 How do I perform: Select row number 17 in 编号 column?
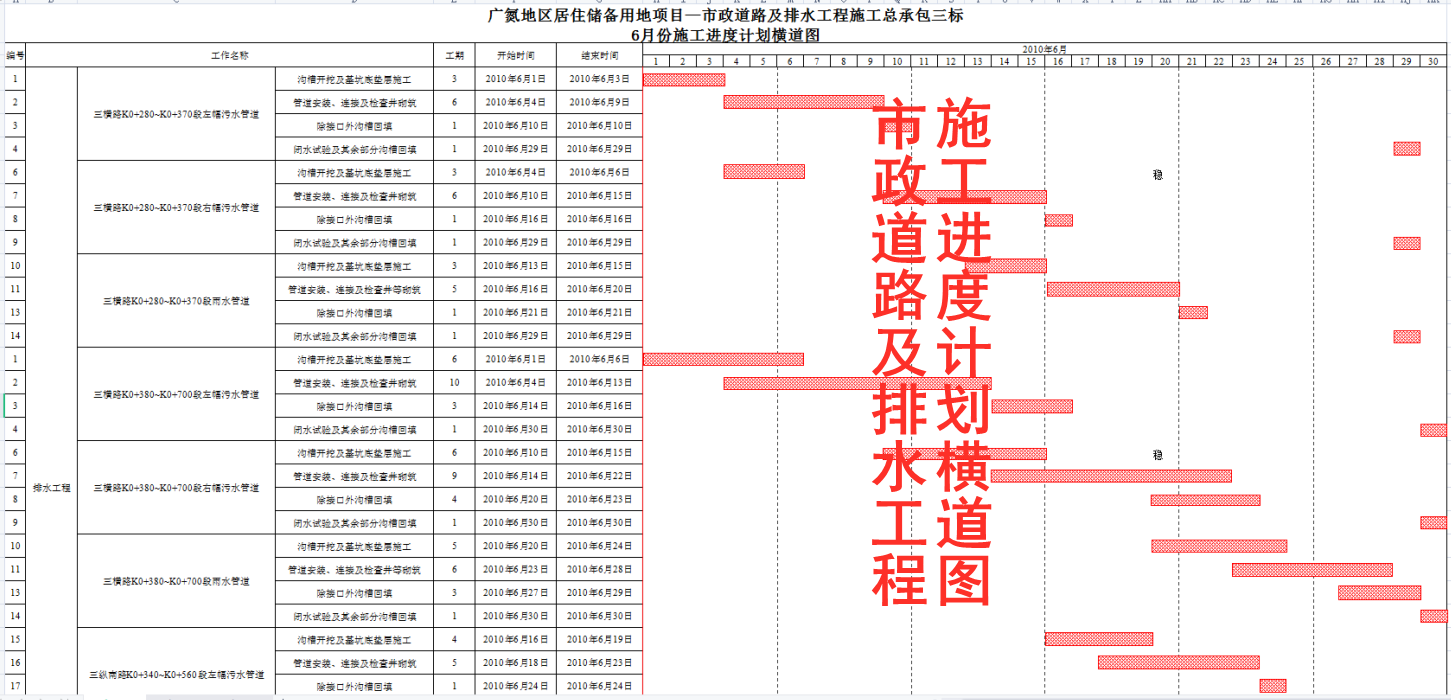pos(14,686)
